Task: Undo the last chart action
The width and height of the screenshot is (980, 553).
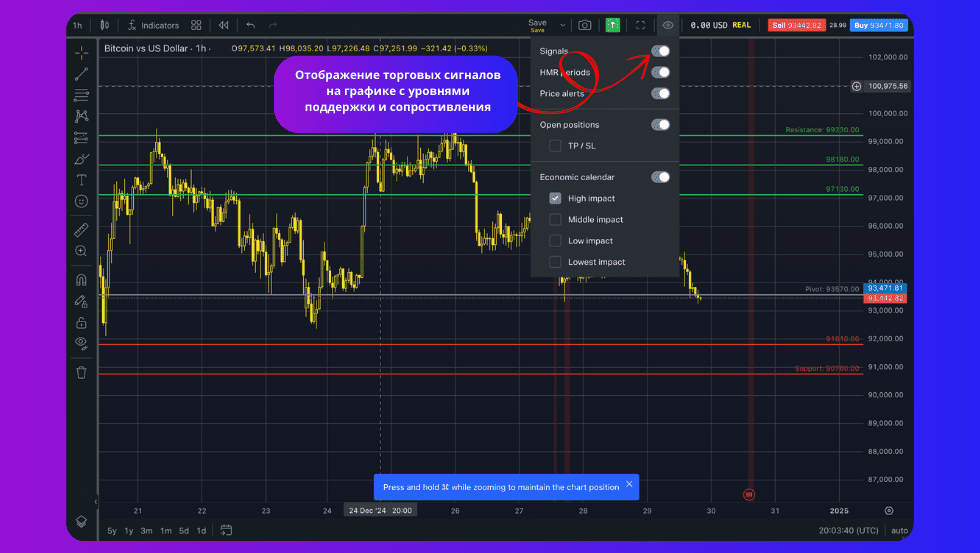Action: [x=251, y=25]
